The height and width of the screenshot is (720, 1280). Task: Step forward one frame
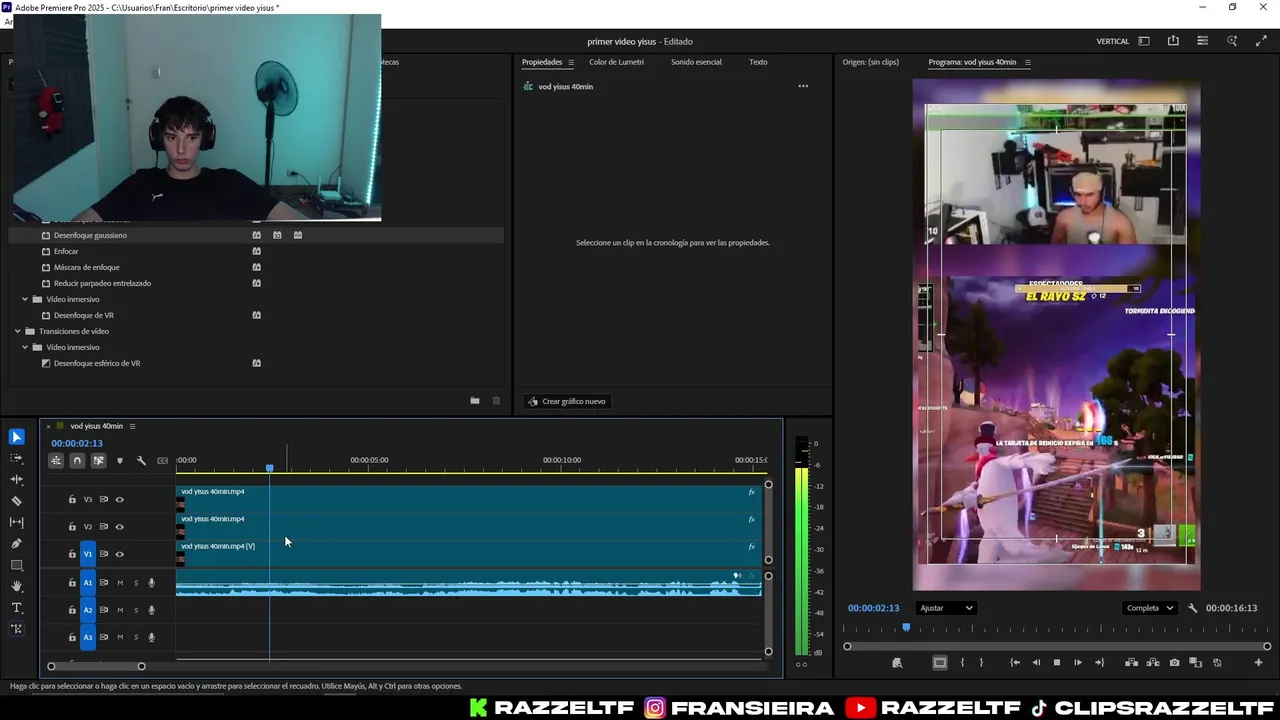[x=1077, y=663]
